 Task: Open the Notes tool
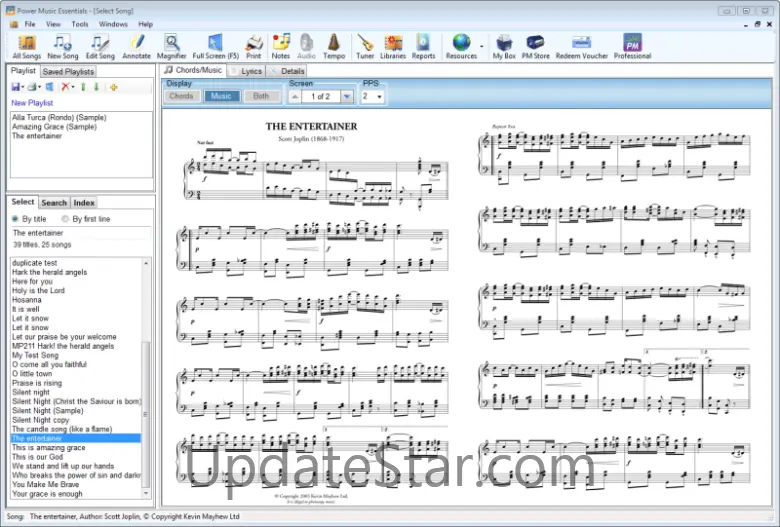pyautogui.click(x=281, y=47)
